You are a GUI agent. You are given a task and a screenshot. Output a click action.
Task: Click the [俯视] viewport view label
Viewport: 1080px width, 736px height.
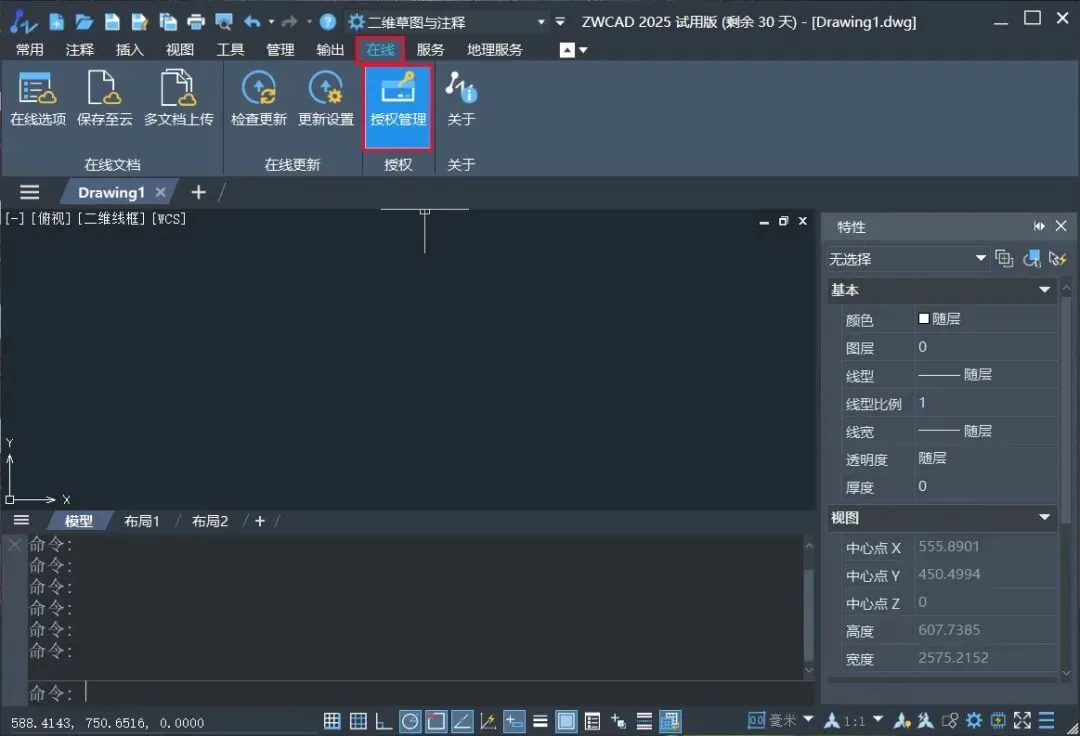point(51,219)
